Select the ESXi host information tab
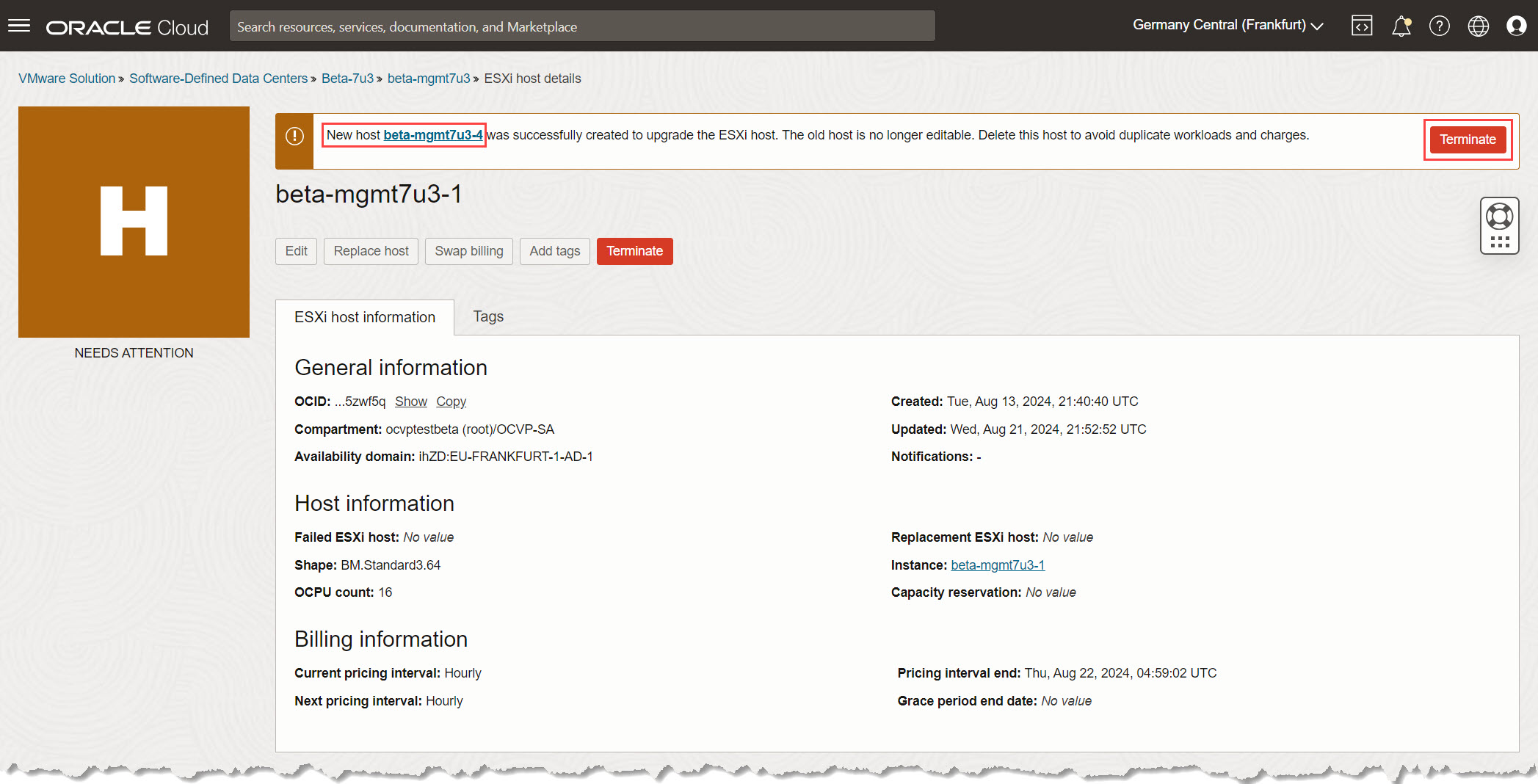The width and height of the screenshot is (1538, 784). click(365, 317)
